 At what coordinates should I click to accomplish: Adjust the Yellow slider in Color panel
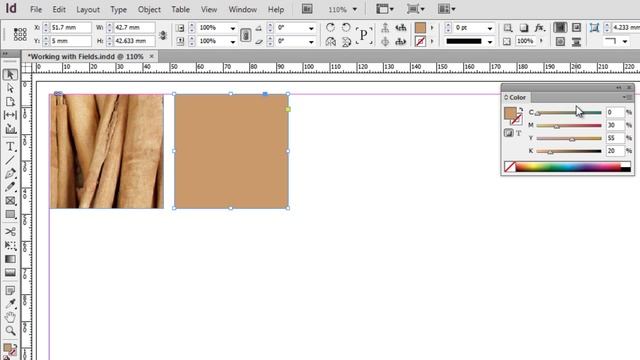point(569,139)
